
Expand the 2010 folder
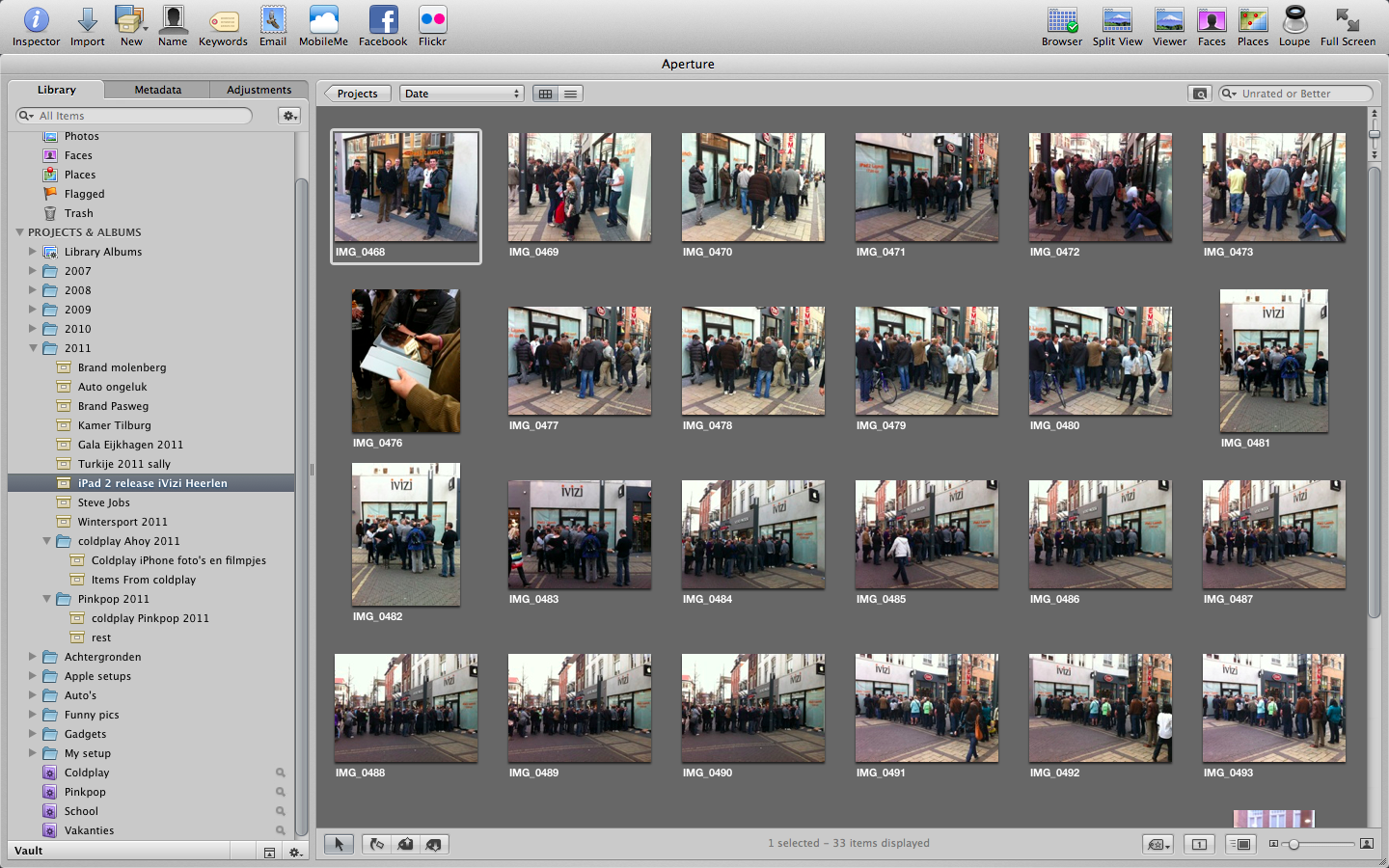point(32,329)
